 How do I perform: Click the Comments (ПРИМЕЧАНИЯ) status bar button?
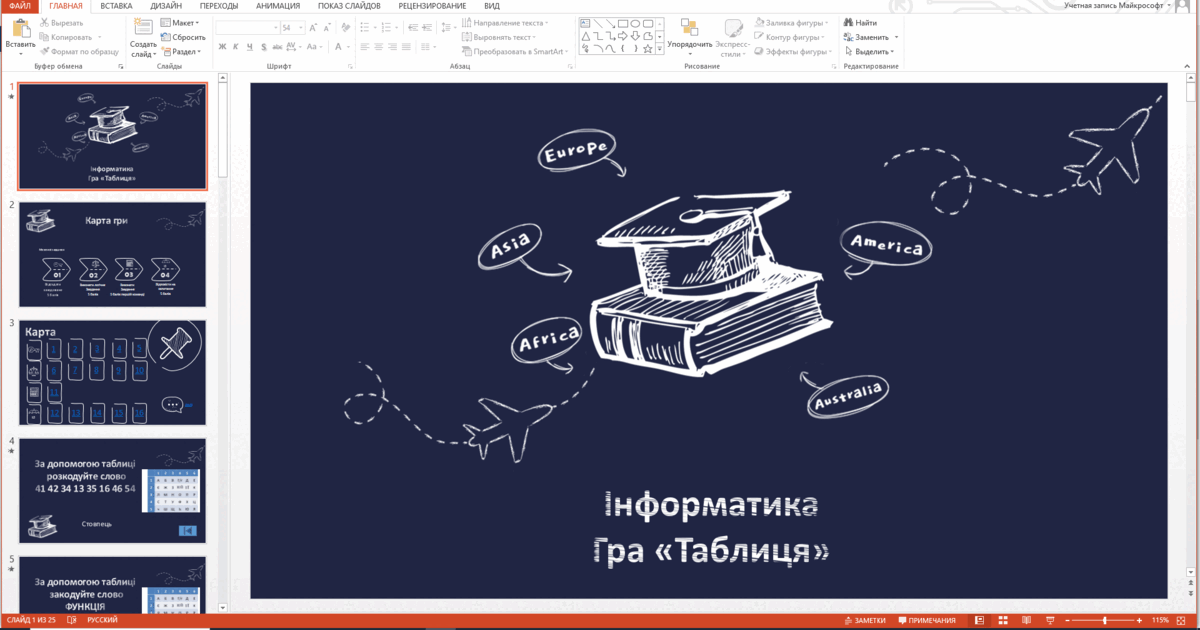(927, 620)
